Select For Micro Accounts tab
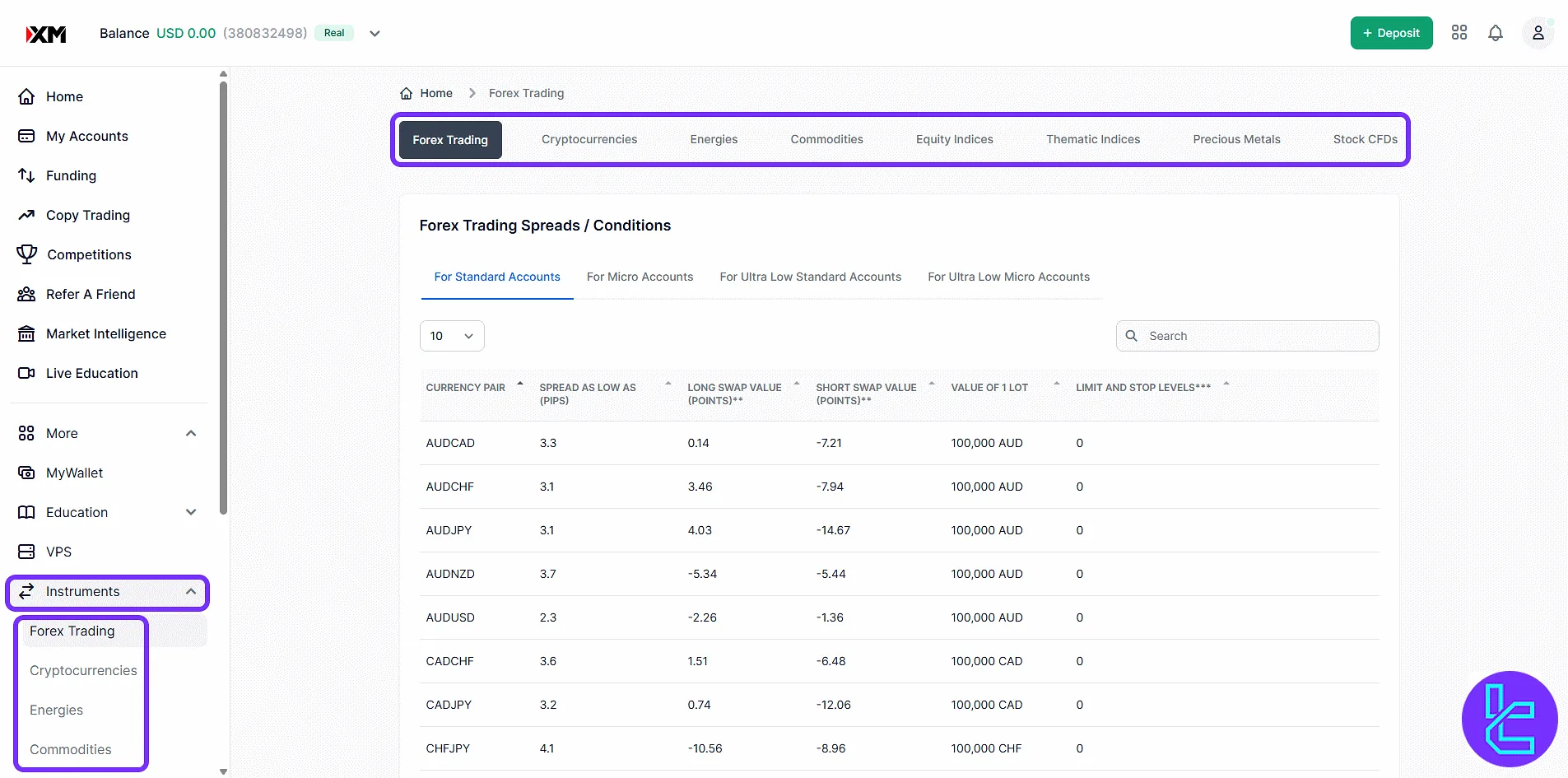Image resolution: width=1568 pixels, height=778 pixels. tap(640, 277)
